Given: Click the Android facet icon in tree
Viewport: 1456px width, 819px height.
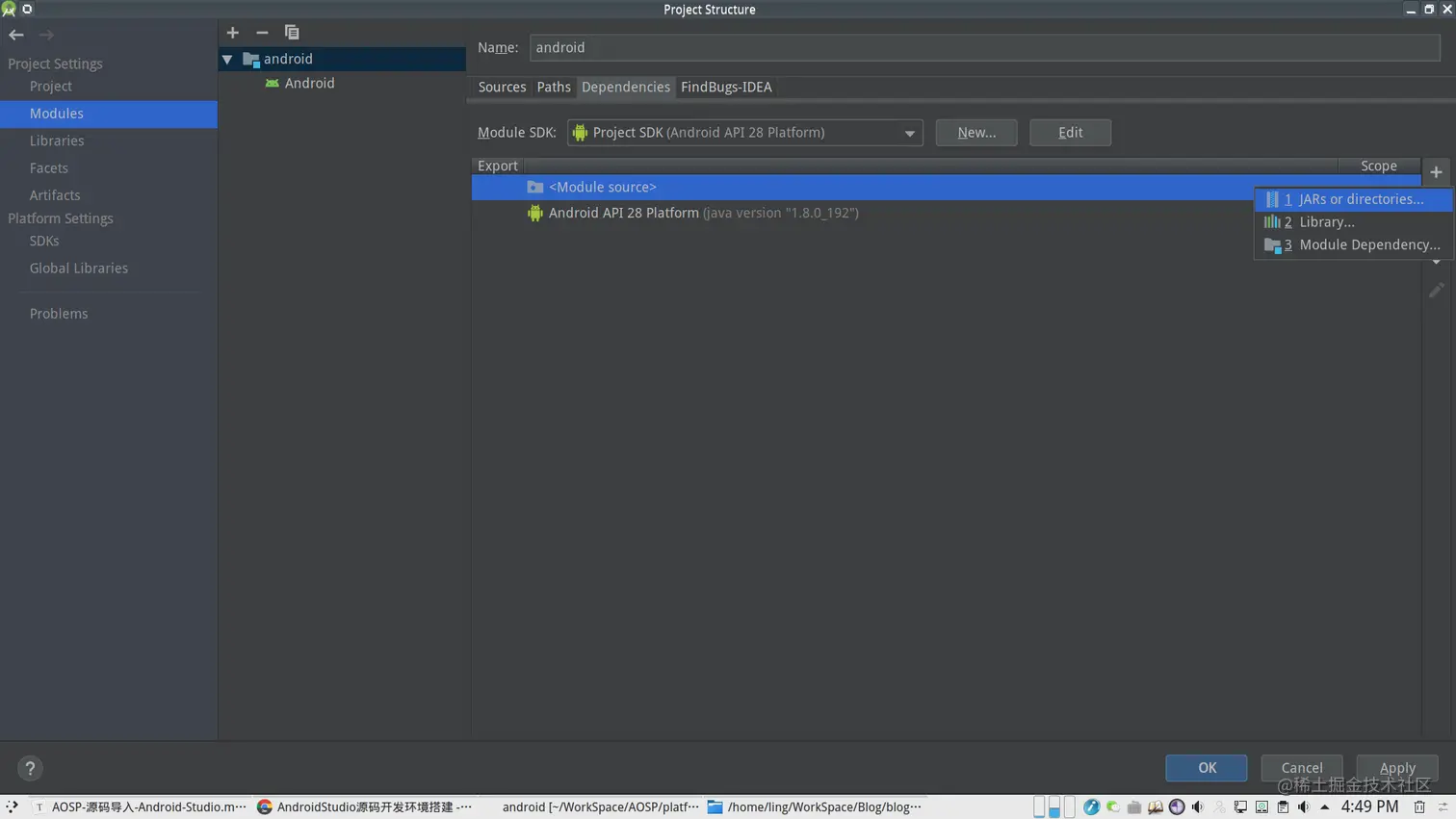Looking at the screenshot, I should point(273,84).
